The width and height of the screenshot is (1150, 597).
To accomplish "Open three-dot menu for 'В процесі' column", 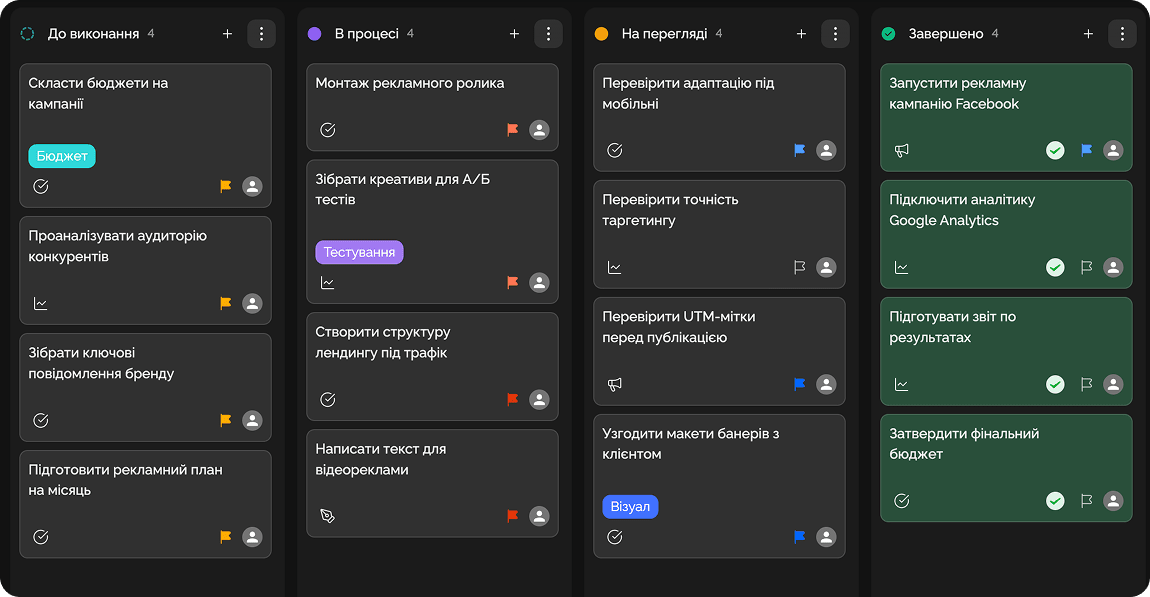I will (x=548, y=34).
